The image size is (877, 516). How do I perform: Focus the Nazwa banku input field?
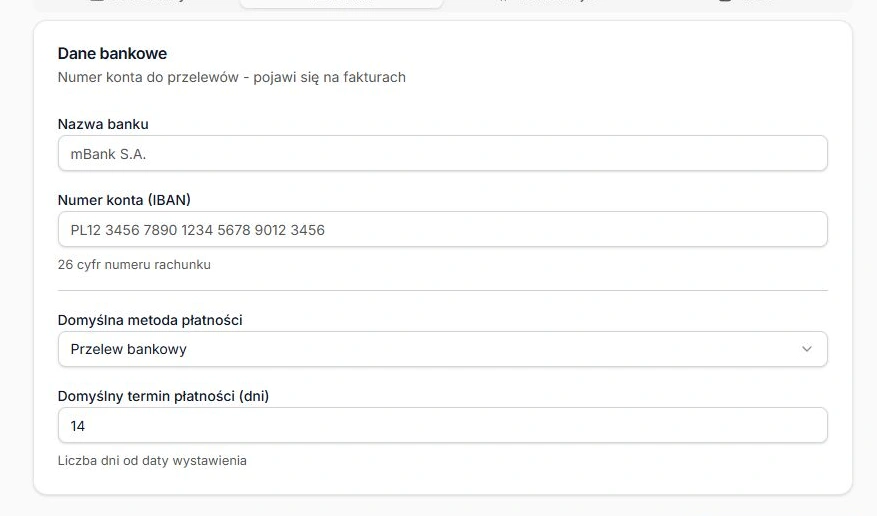(442, 153)
